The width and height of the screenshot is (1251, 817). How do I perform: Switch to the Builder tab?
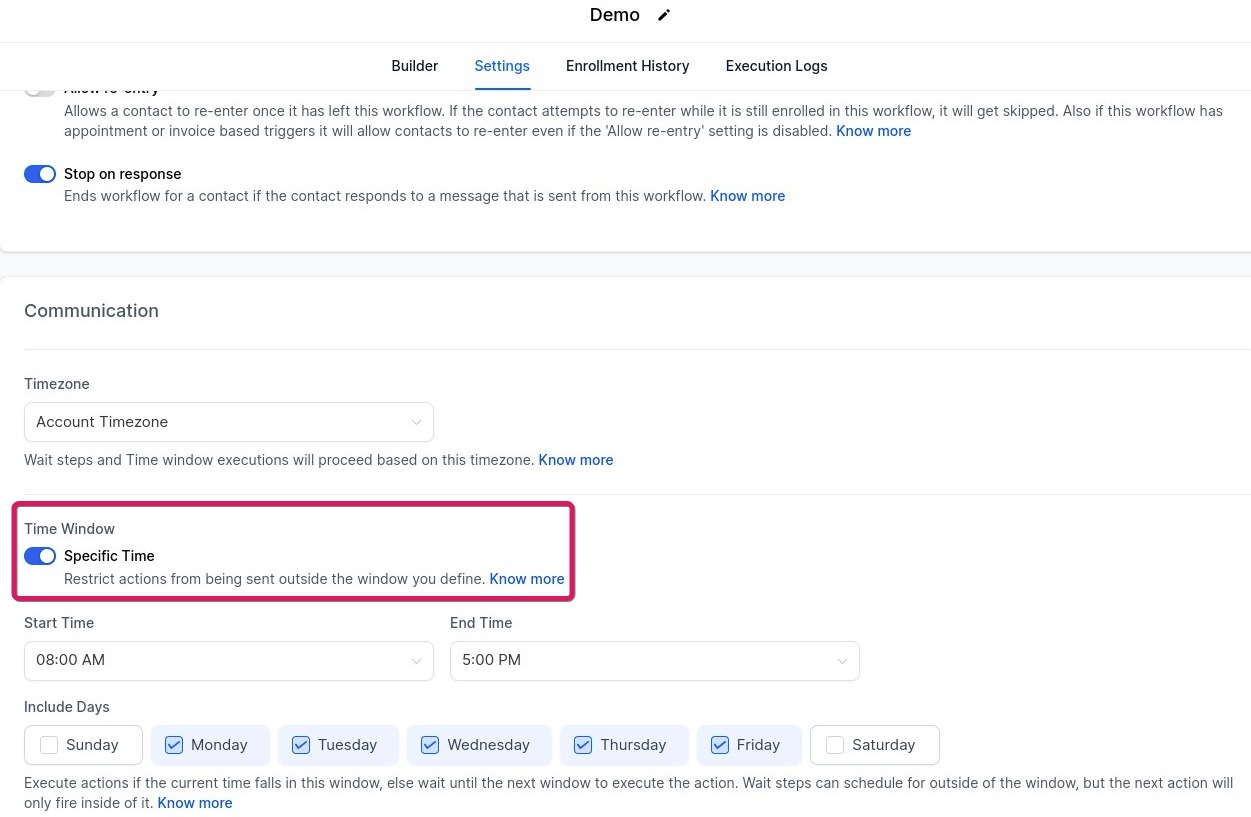pos(414,66)
